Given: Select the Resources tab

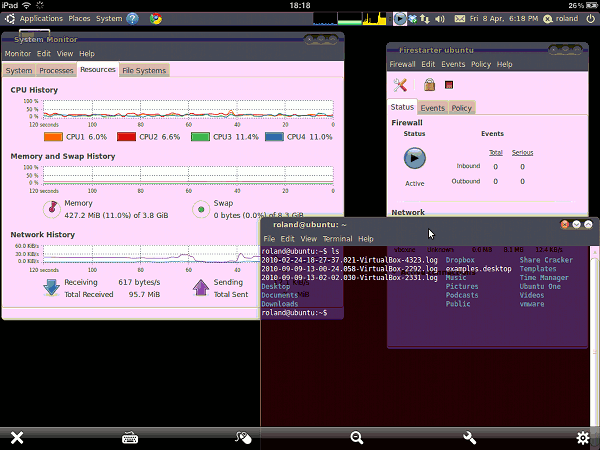Looking at the screenshot, I should [98, 70].
